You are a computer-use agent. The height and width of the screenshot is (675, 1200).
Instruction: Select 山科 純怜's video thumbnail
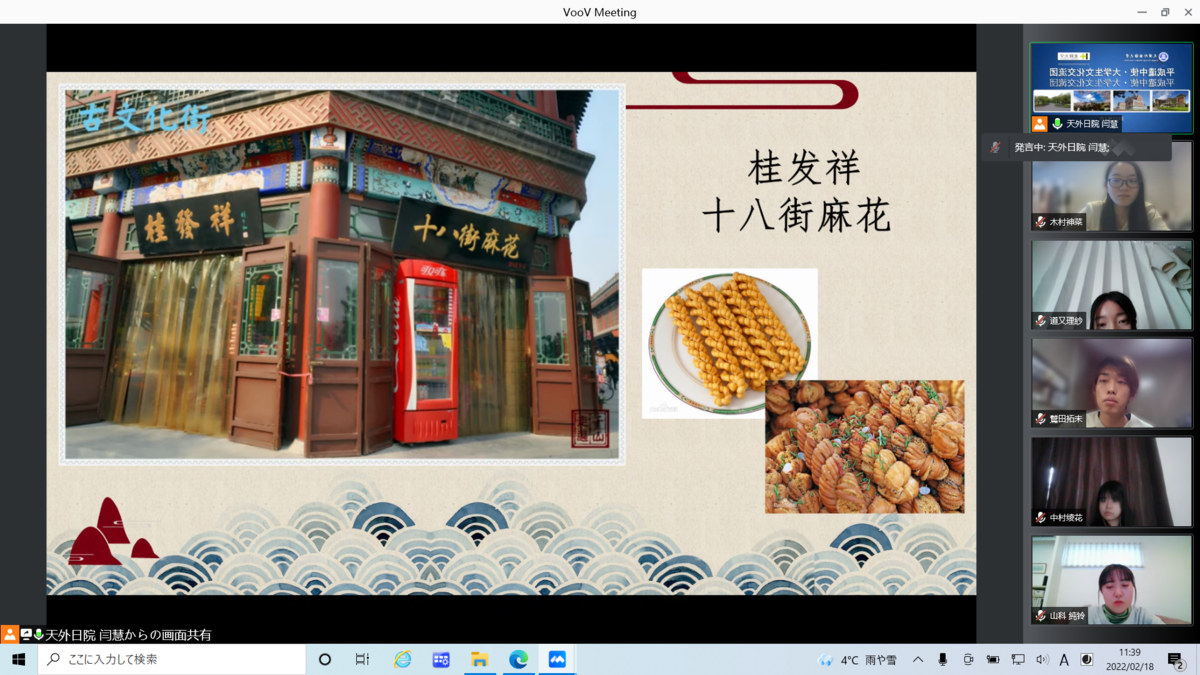[x=1111, y=580]
